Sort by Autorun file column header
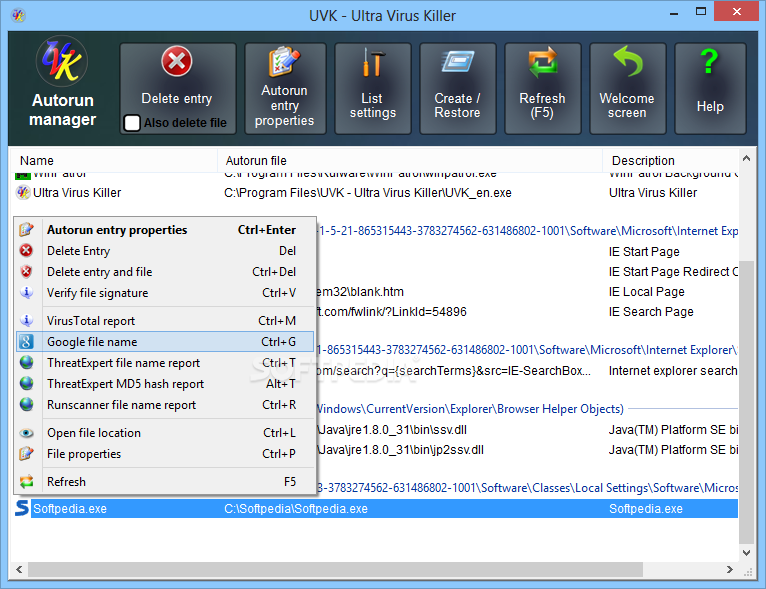 tap(410, 160)
